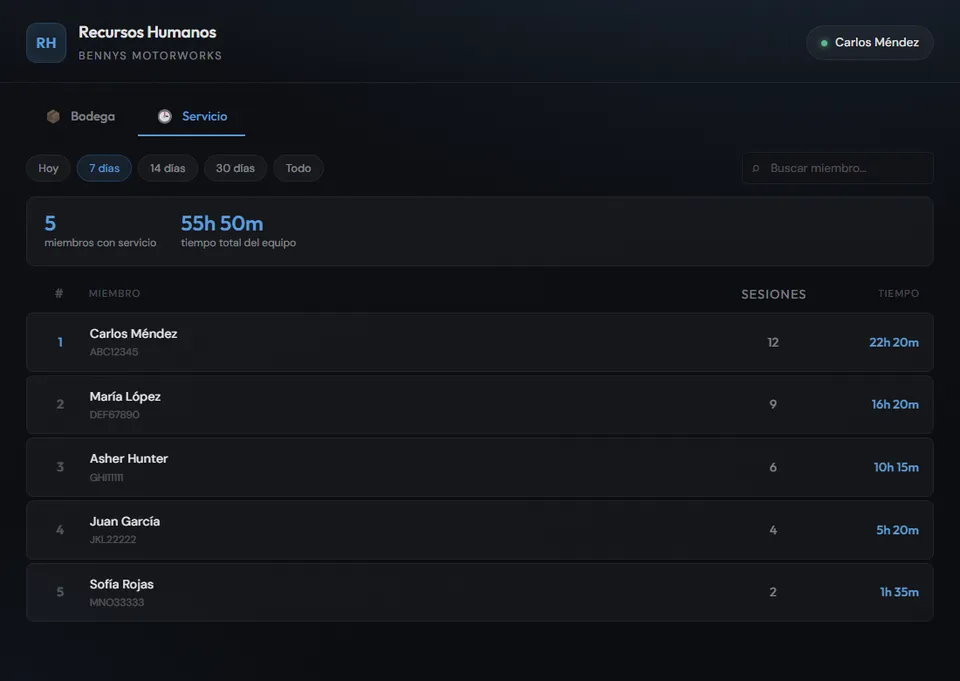Click the JKL22222 member ID

[113, 540]
